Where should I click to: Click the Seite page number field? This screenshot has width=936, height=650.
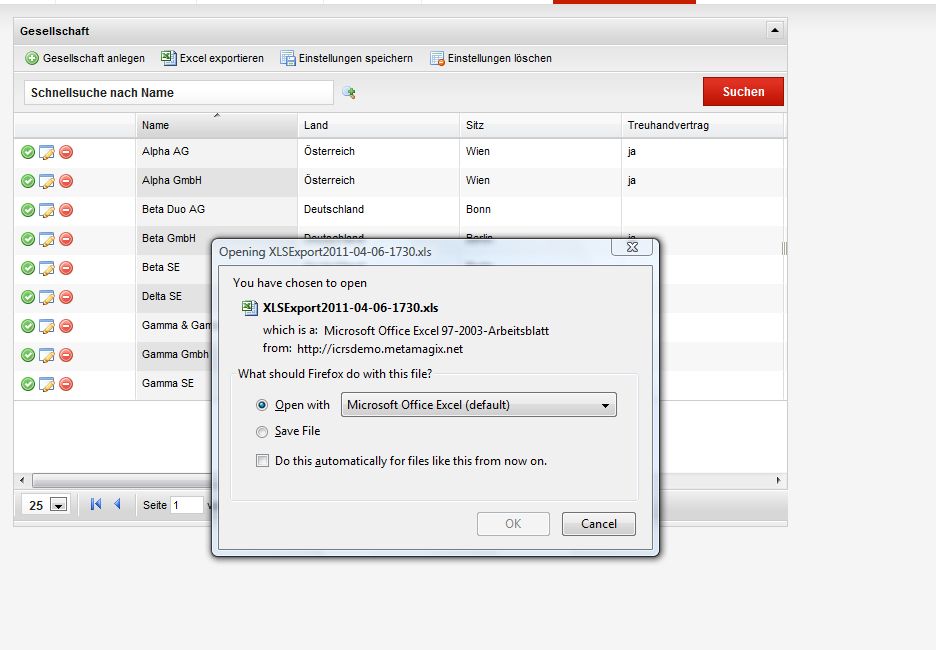coord(187,506)
